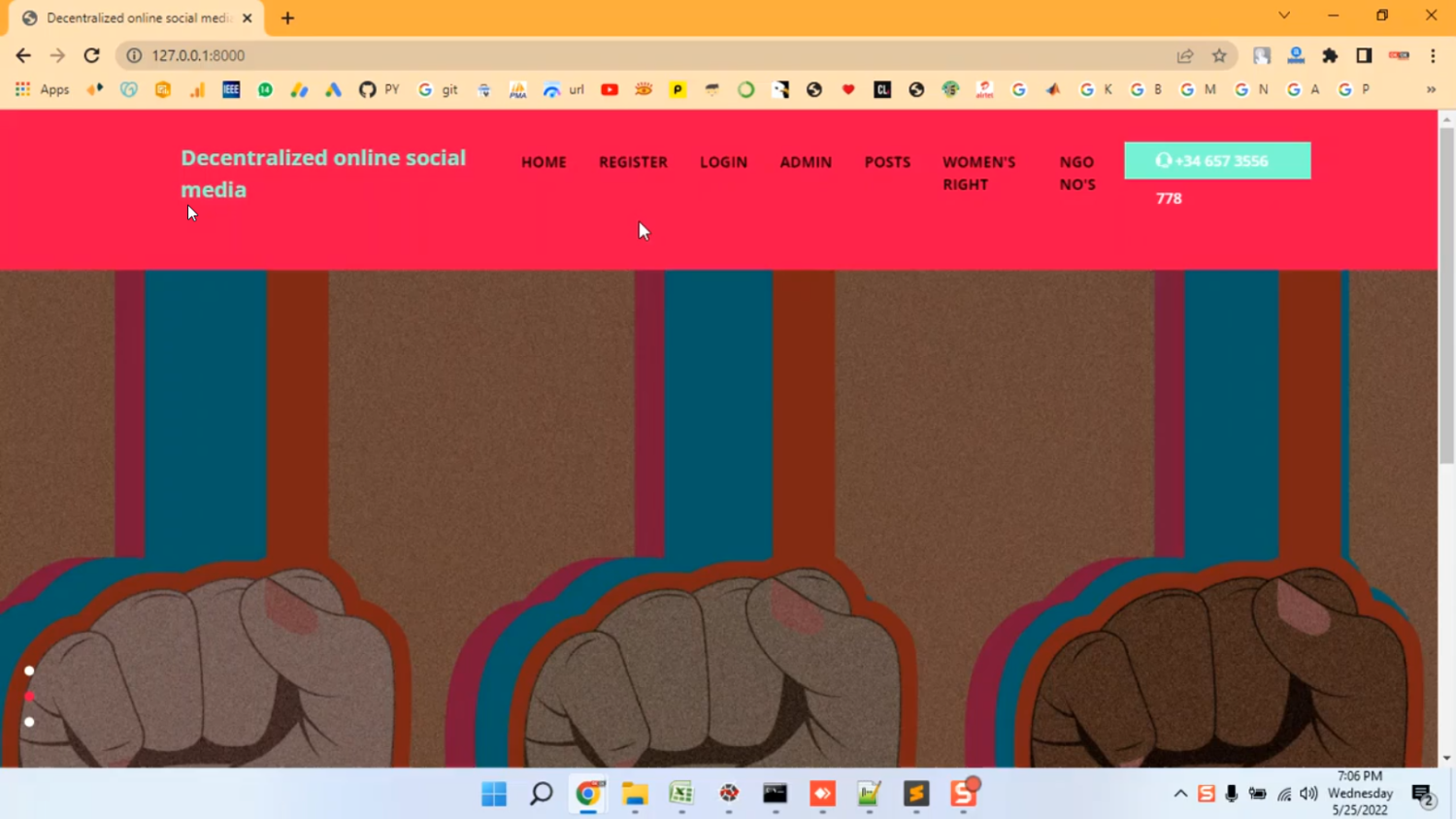Viewport: 1456px width, 819px height.
Task: Share this page via the share icon
Action: coord(1185,55)
